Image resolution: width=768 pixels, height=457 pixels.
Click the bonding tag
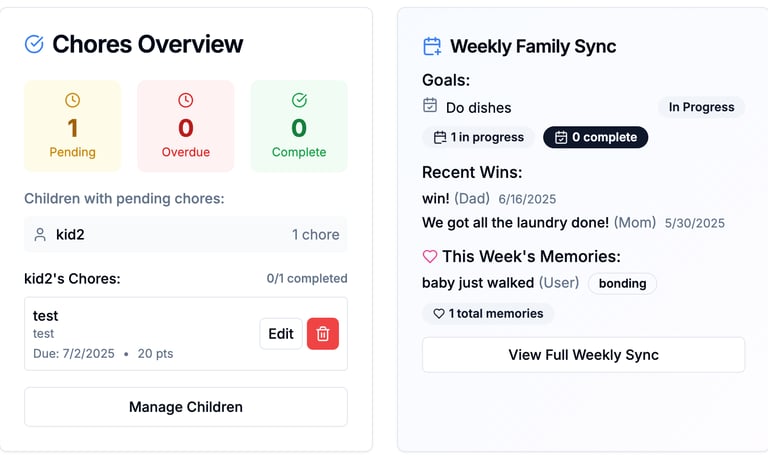coord(622,283)
